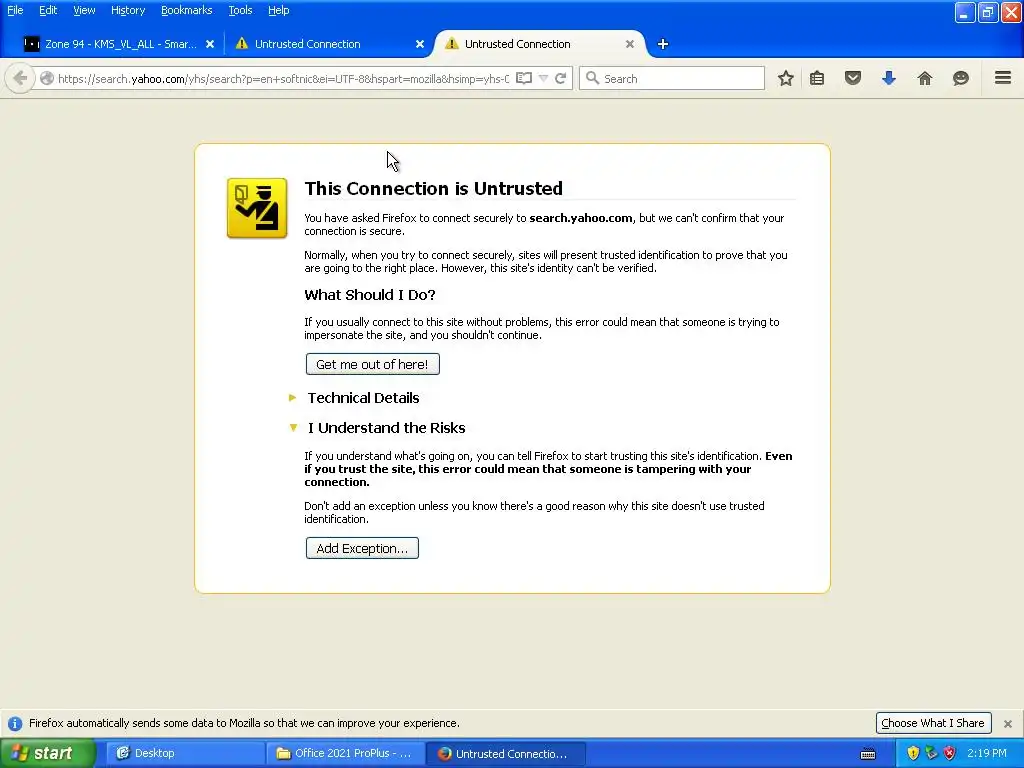Switch to Office 2021 ProPlus folder taskbar item

[x=345, y=754]
